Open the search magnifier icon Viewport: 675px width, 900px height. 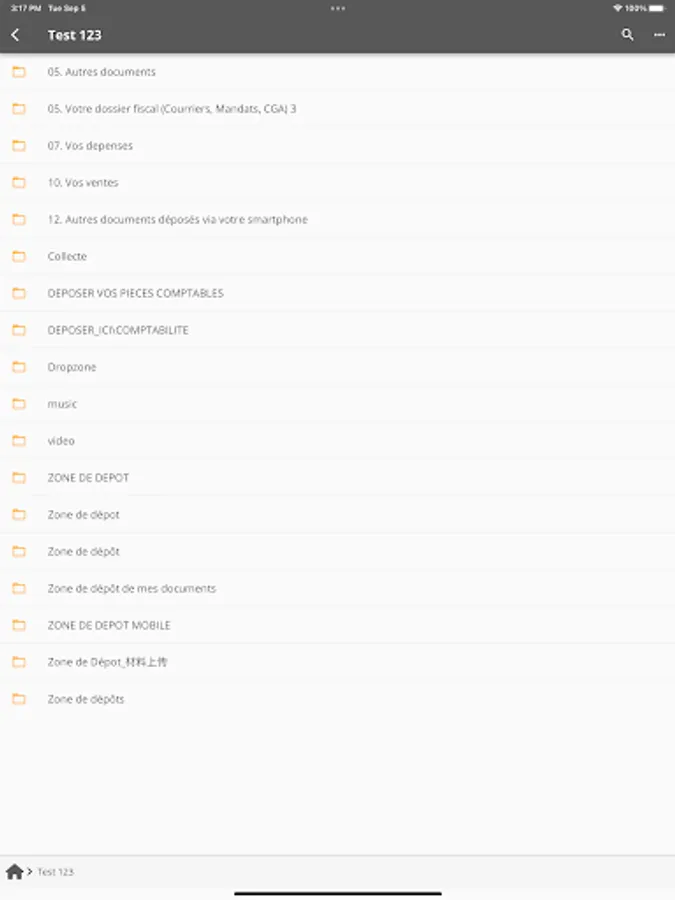(627, 35)
